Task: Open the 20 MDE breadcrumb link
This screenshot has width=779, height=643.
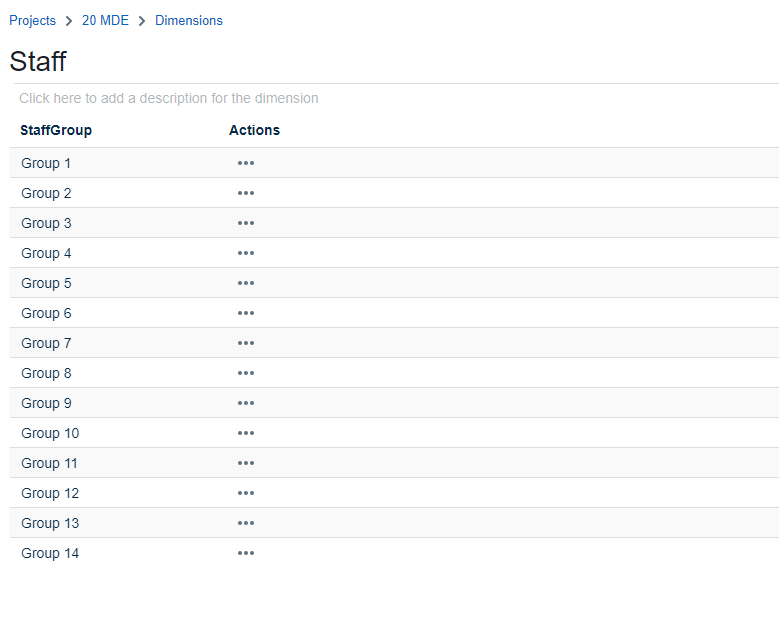Action: pos(105,20)
